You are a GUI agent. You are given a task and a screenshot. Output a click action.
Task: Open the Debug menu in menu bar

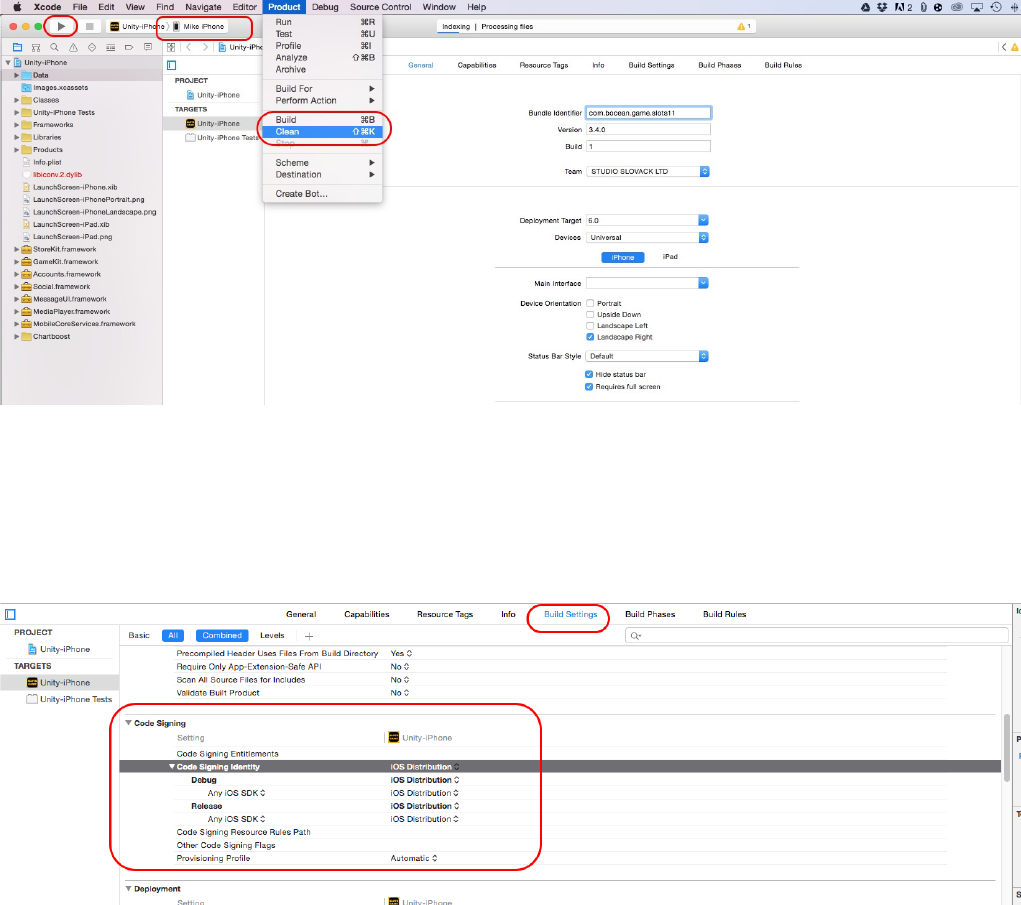[325, 7]
